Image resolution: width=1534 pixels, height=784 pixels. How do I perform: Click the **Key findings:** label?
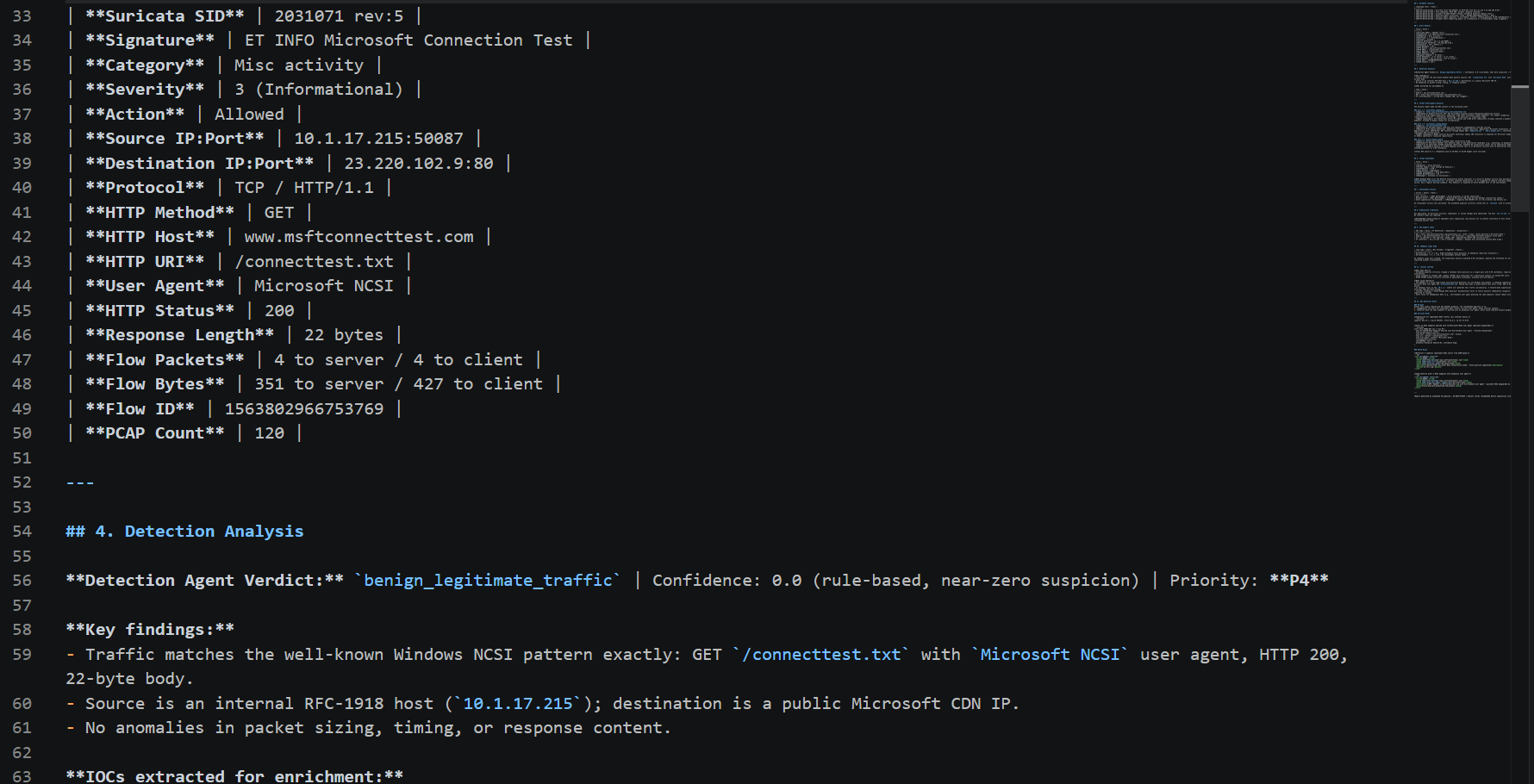(x=150, y=630)
